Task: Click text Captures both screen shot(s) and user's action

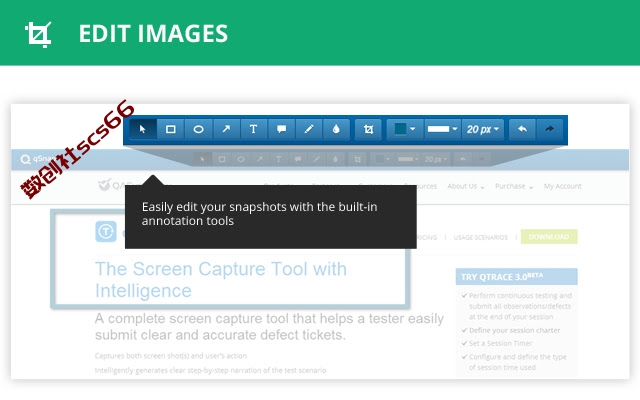Action: [x=171, y=356]
